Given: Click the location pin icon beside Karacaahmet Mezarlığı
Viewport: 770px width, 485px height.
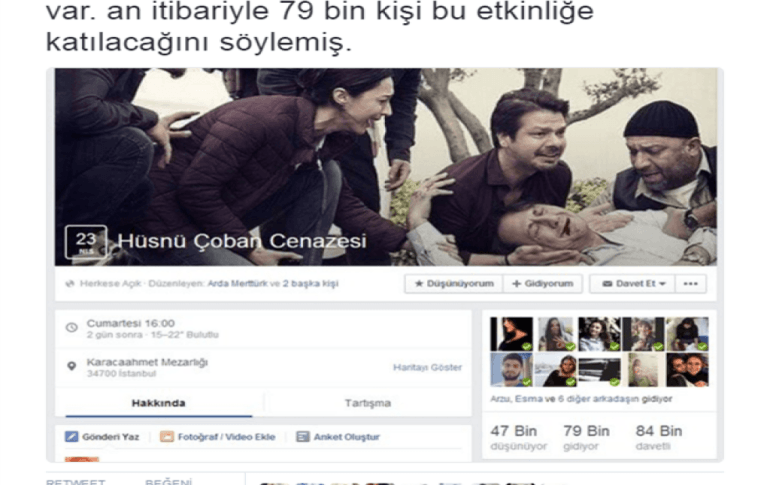Looking at the screenshot, I should [71, 366].
